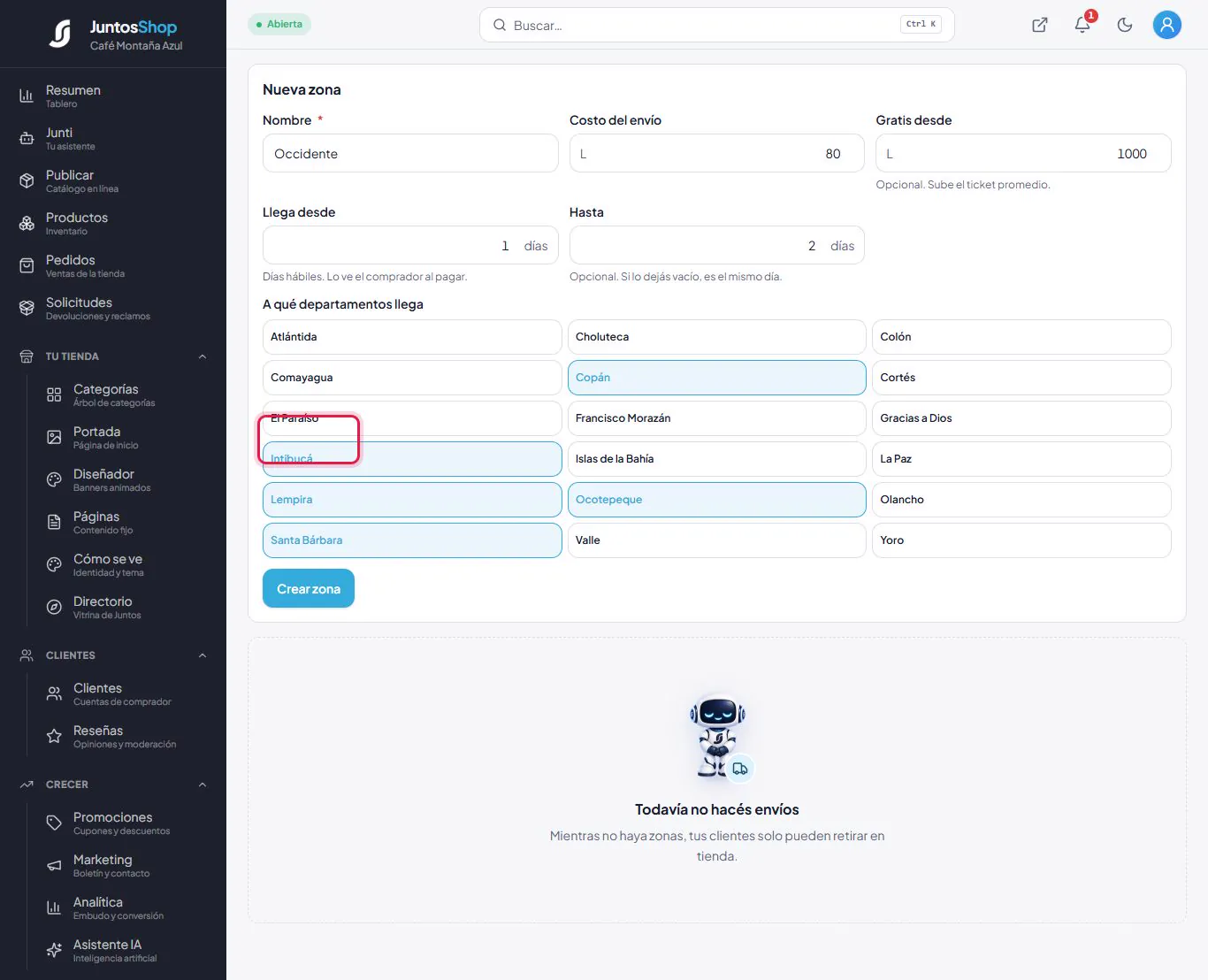Collapse the TU TIENDA section

203,356
